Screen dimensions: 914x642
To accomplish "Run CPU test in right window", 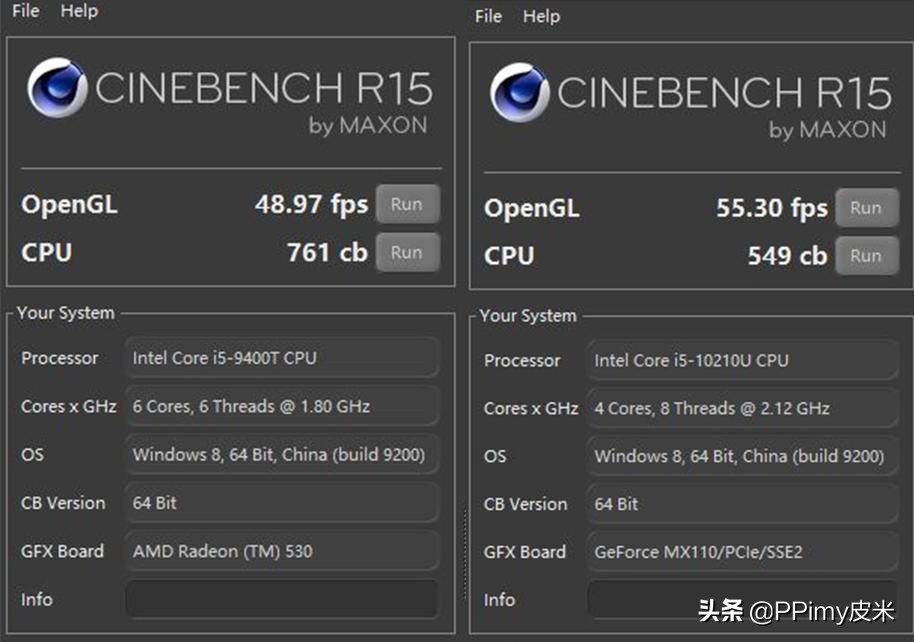I will [865, 256].
